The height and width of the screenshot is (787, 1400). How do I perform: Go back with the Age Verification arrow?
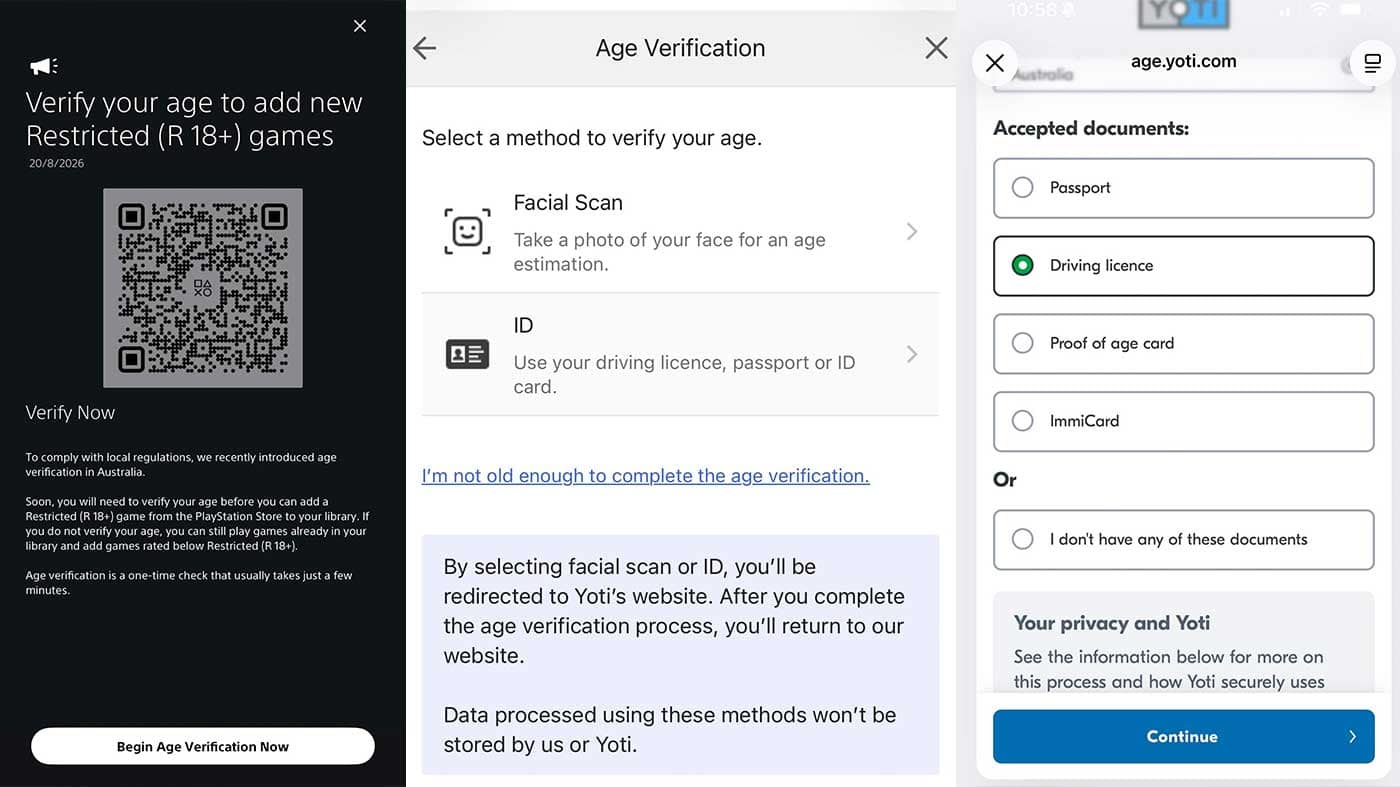click(425, 48)
